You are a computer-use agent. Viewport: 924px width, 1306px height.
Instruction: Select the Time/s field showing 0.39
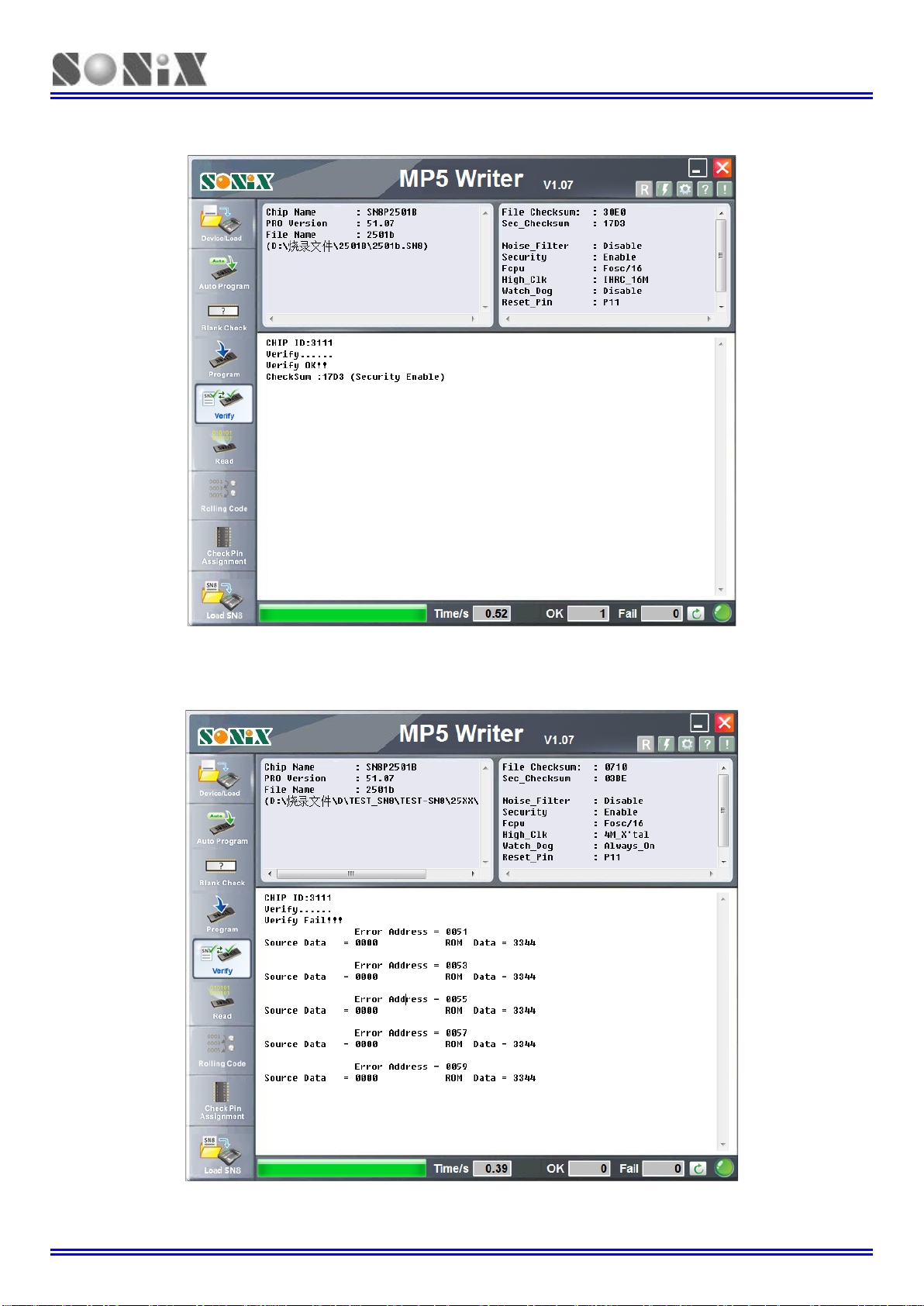[x=492, y=1169]
